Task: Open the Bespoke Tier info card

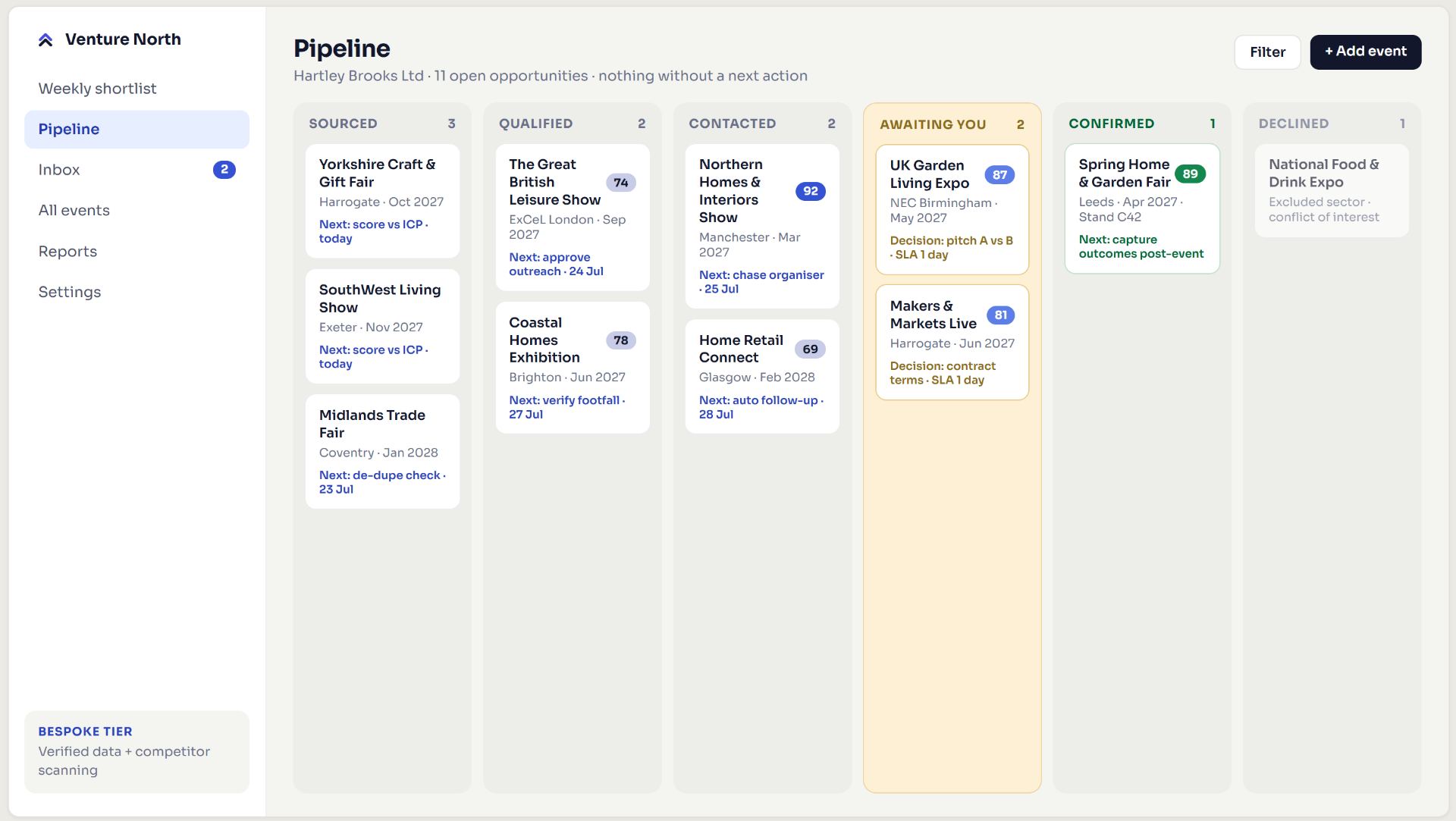Action: point(136,751)
